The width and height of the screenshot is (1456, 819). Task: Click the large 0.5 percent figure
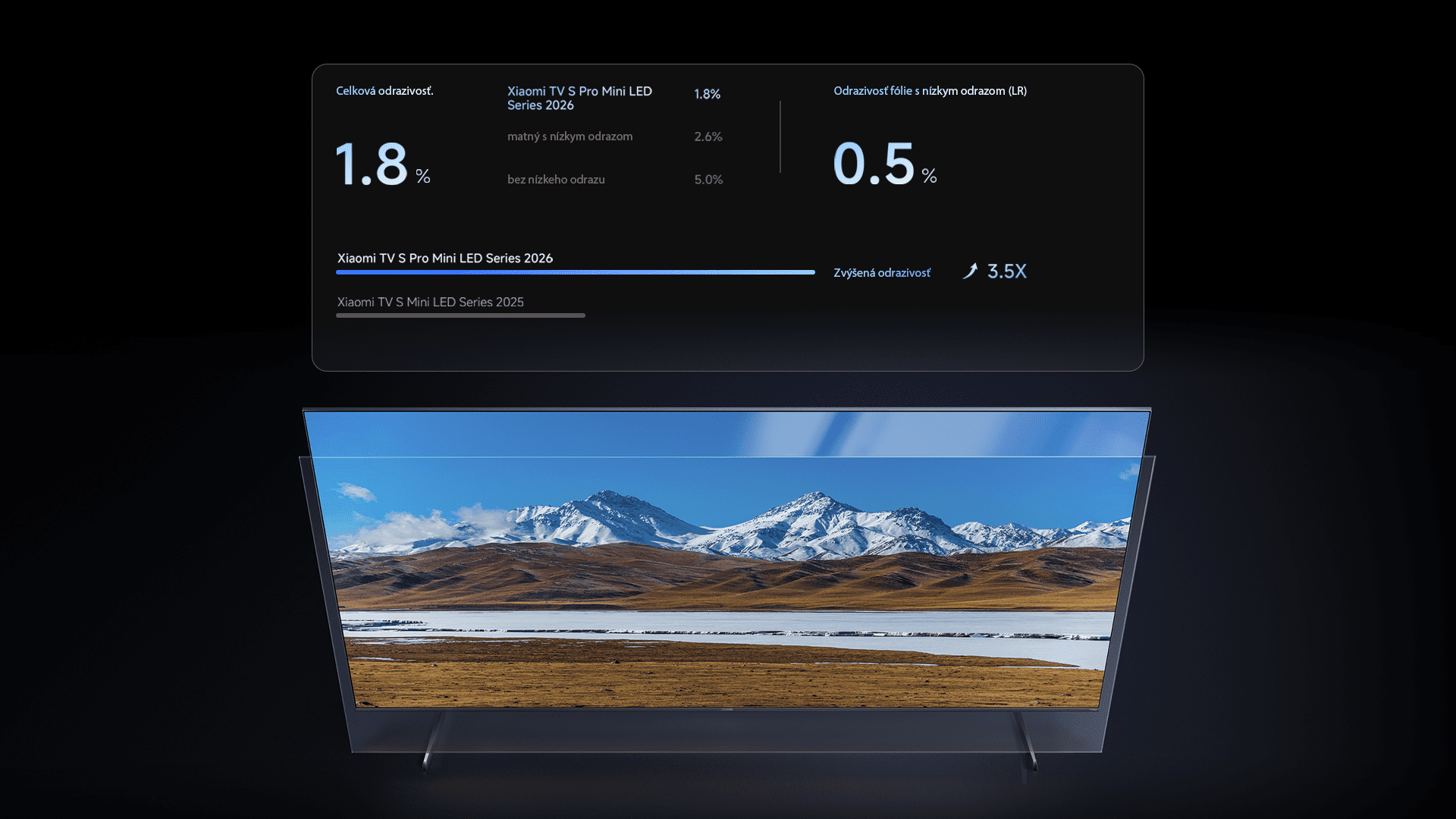click(x=874, y=164)
